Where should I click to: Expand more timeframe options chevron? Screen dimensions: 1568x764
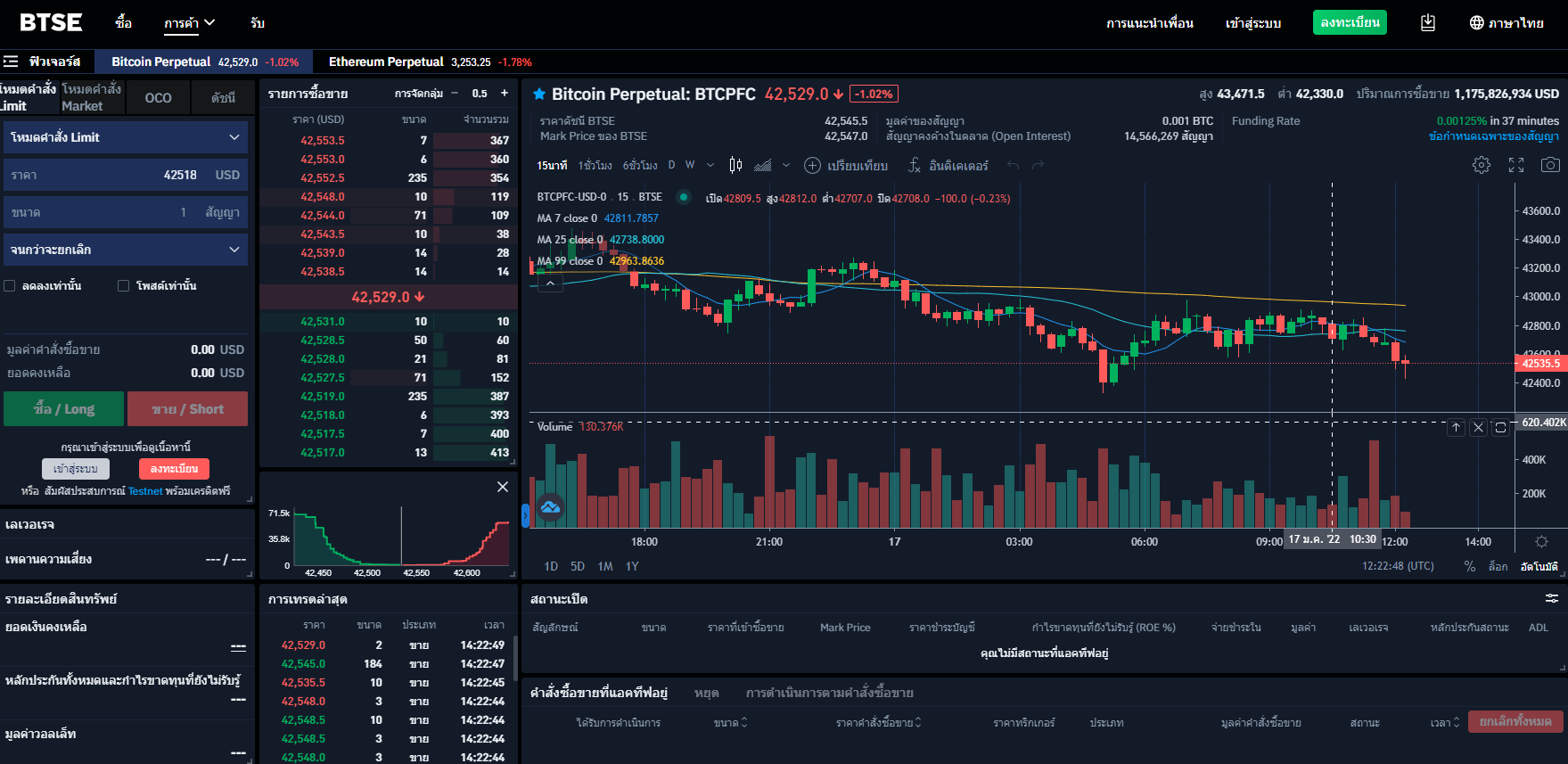click(x=710, y=165)
